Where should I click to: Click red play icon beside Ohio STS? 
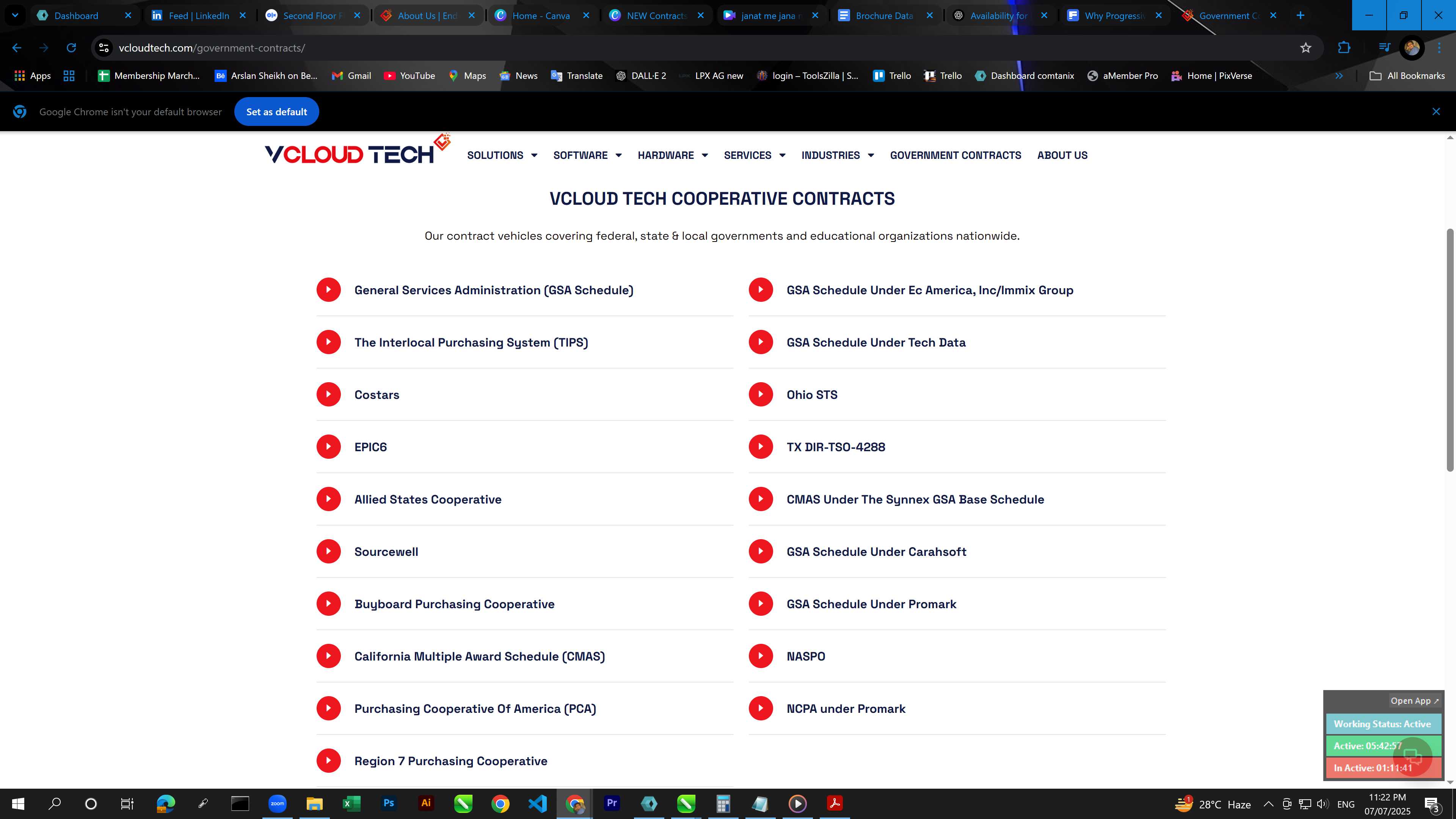tap(761, 394)
